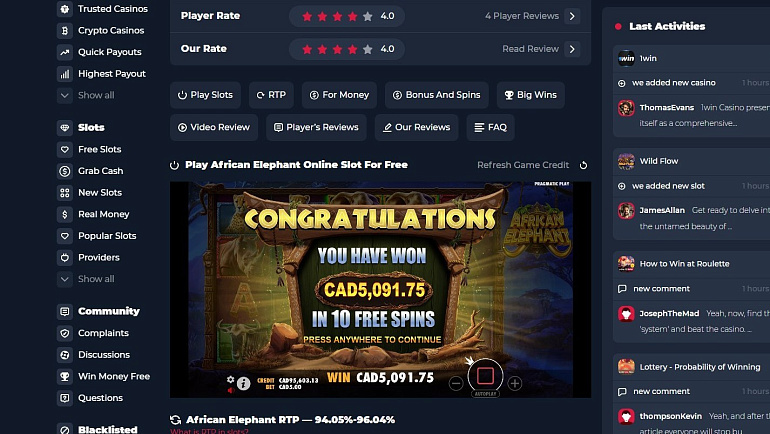Click the Video Review button
Screen dimensions: 770x434
click(x=214, y=127)
